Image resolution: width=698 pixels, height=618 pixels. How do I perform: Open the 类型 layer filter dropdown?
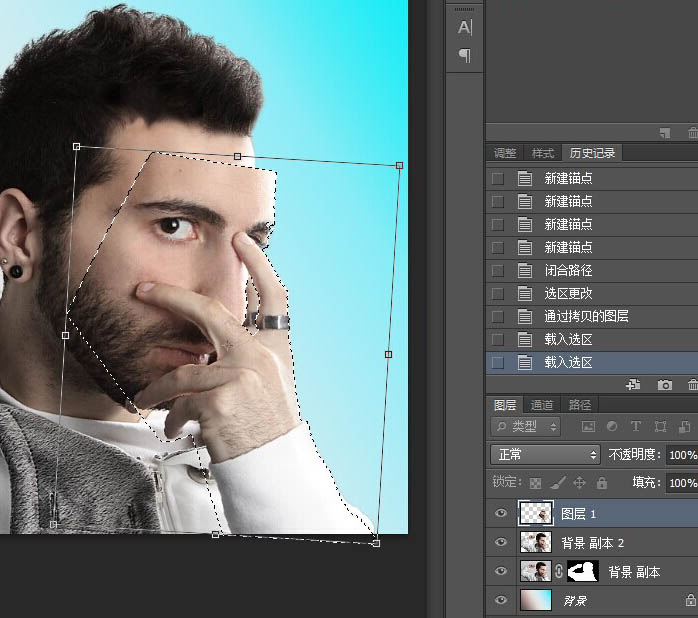[x=529, y=427]
